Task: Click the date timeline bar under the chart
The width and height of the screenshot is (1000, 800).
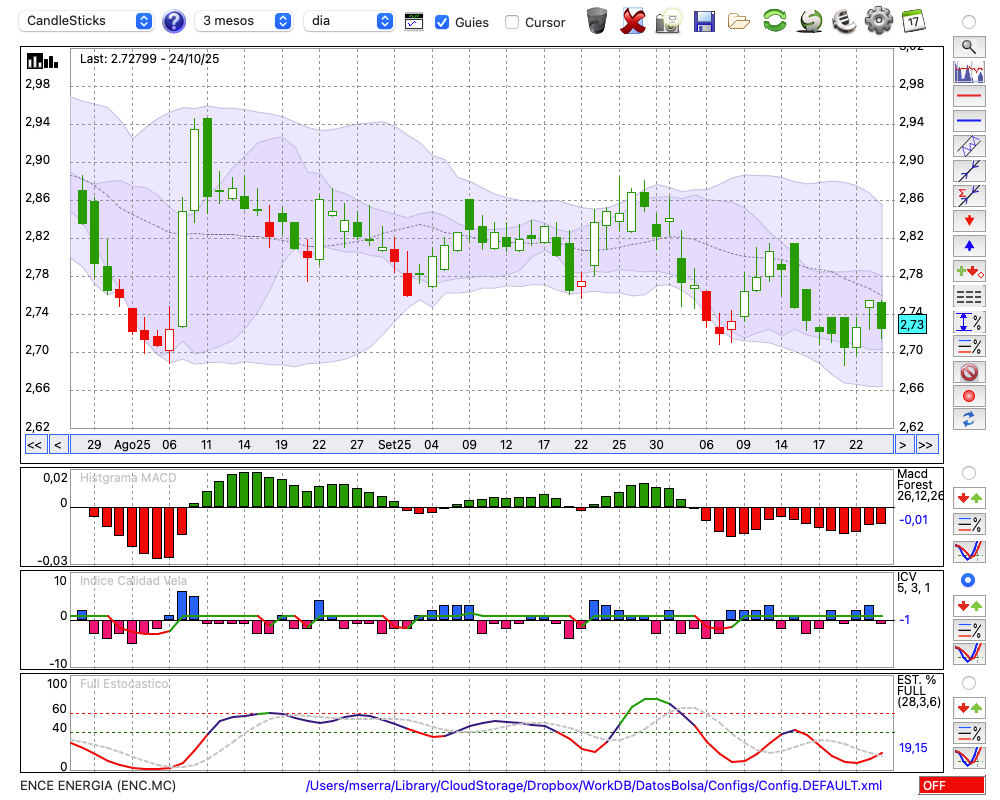Action: [x=480, y=445]
